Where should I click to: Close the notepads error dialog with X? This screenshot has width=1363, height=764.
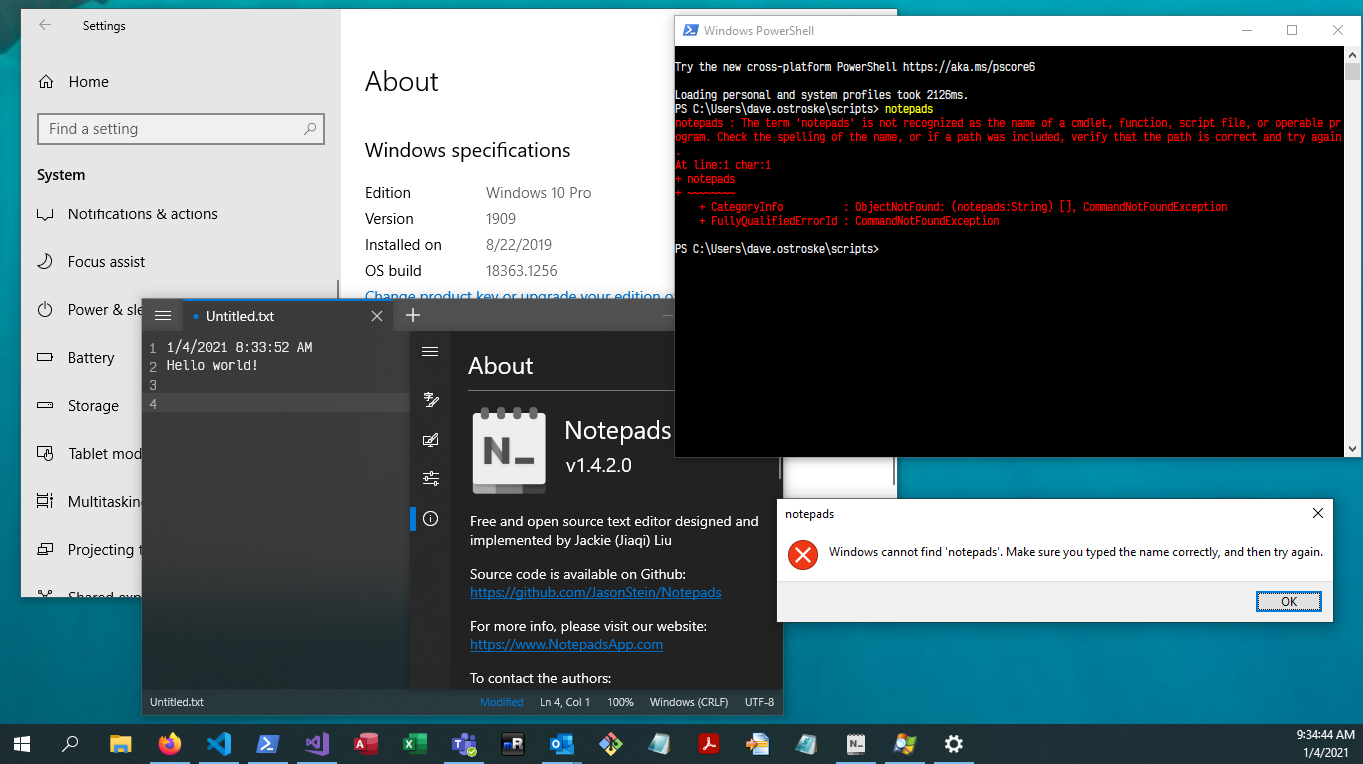(x=1318, y=513)
